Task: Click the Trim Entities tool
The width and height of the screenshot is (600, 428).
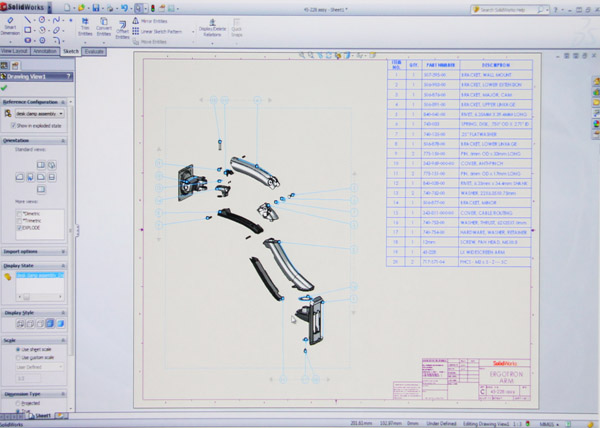Action: pos(85,27)
